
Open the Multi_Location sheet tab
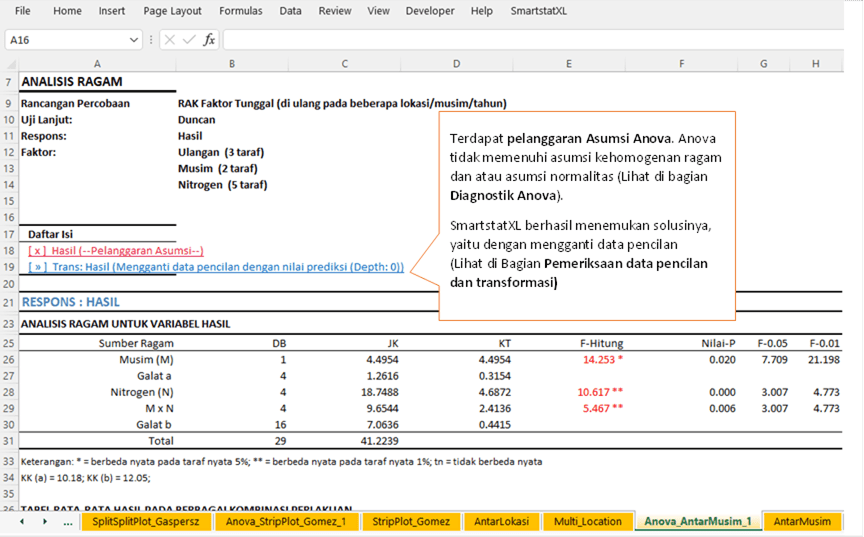[588, 522]
